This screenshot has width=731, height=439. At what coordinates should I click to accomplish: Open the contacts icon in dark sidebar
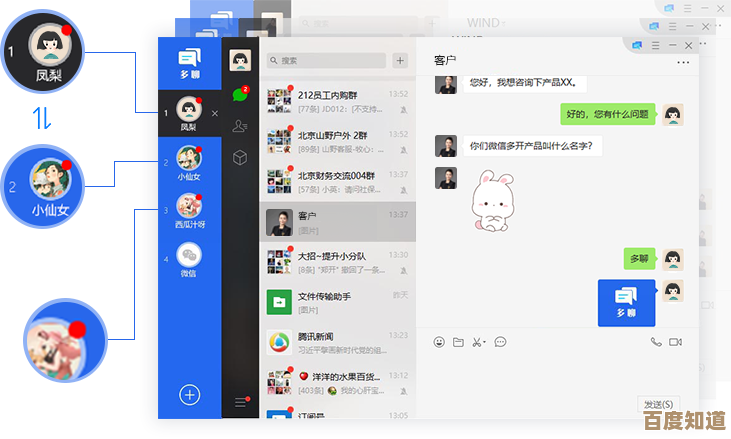click(240, 126)
